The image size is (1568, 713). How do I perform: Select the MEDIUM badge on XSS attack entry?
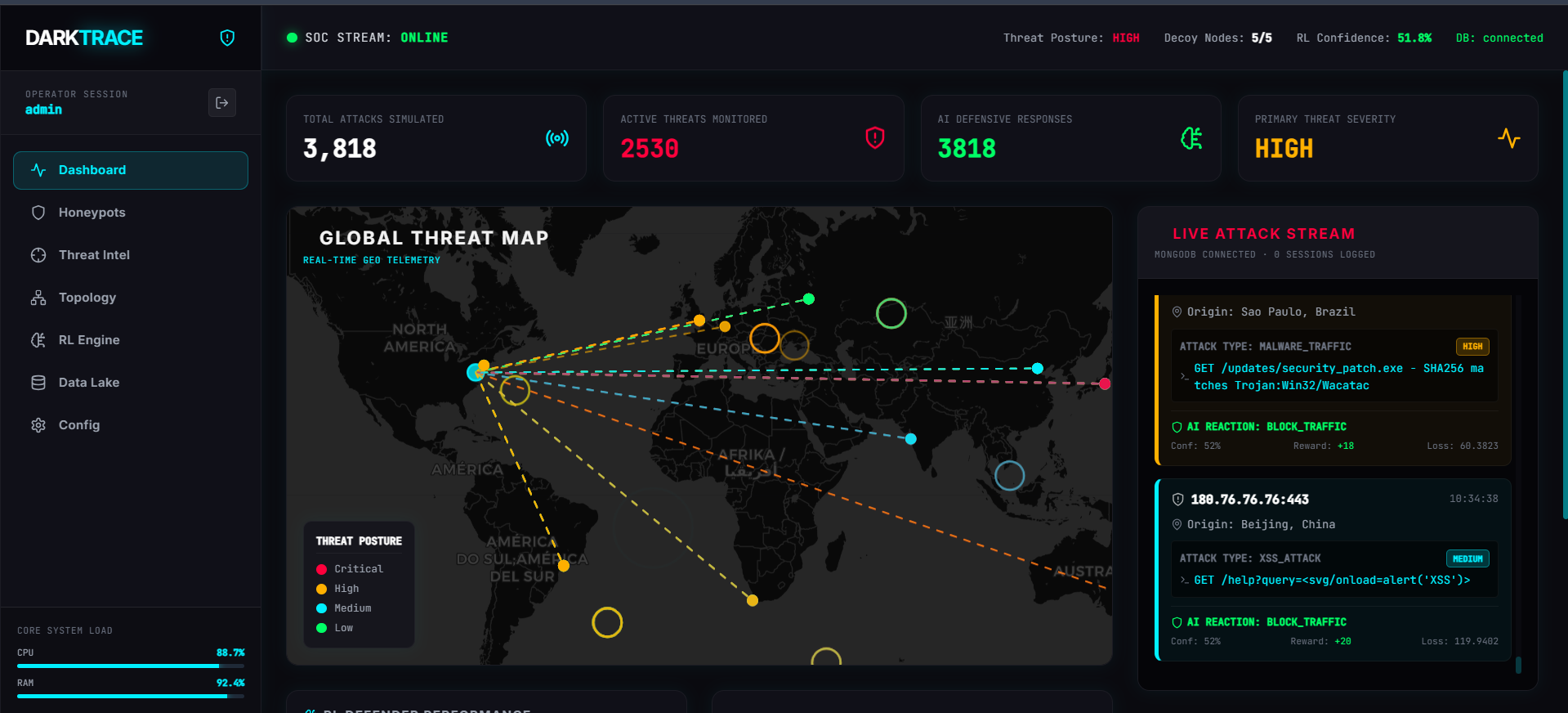(1467, 558)
